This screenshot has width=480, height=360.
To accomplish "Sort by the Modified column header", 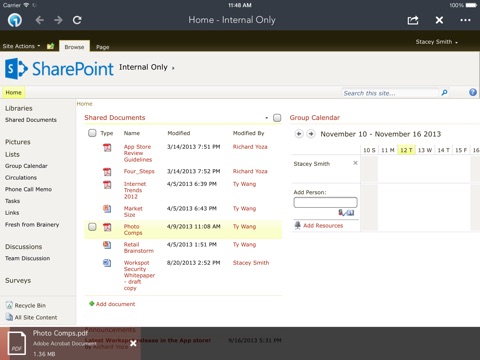I will point(179,133).
